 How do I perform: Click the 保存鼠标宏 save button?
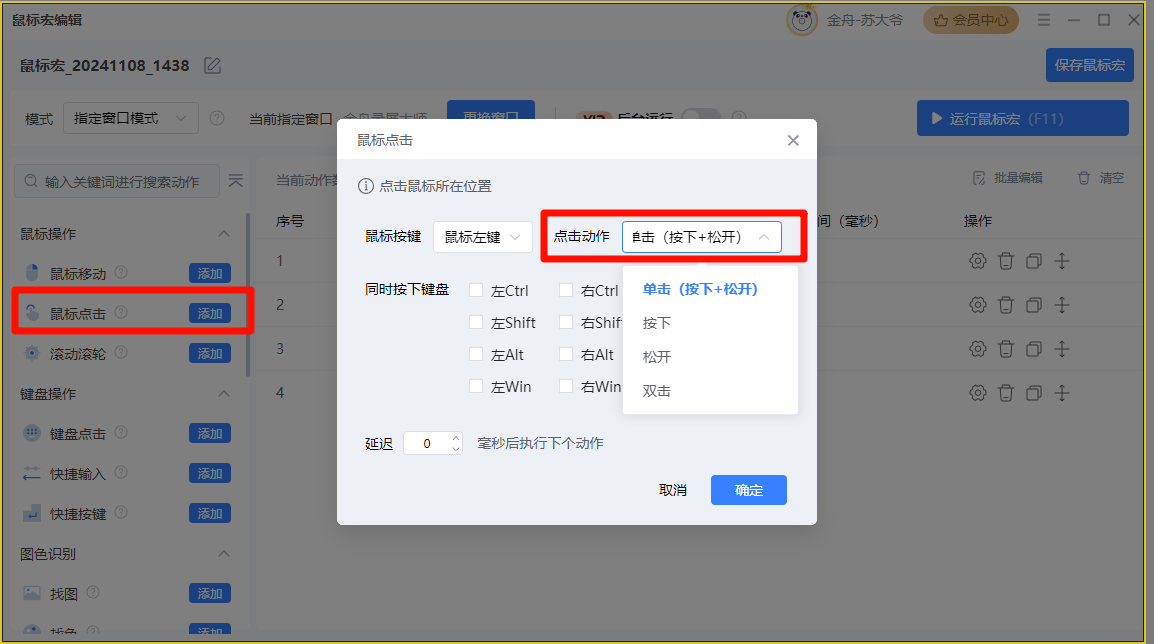(x=1089, y=64)
